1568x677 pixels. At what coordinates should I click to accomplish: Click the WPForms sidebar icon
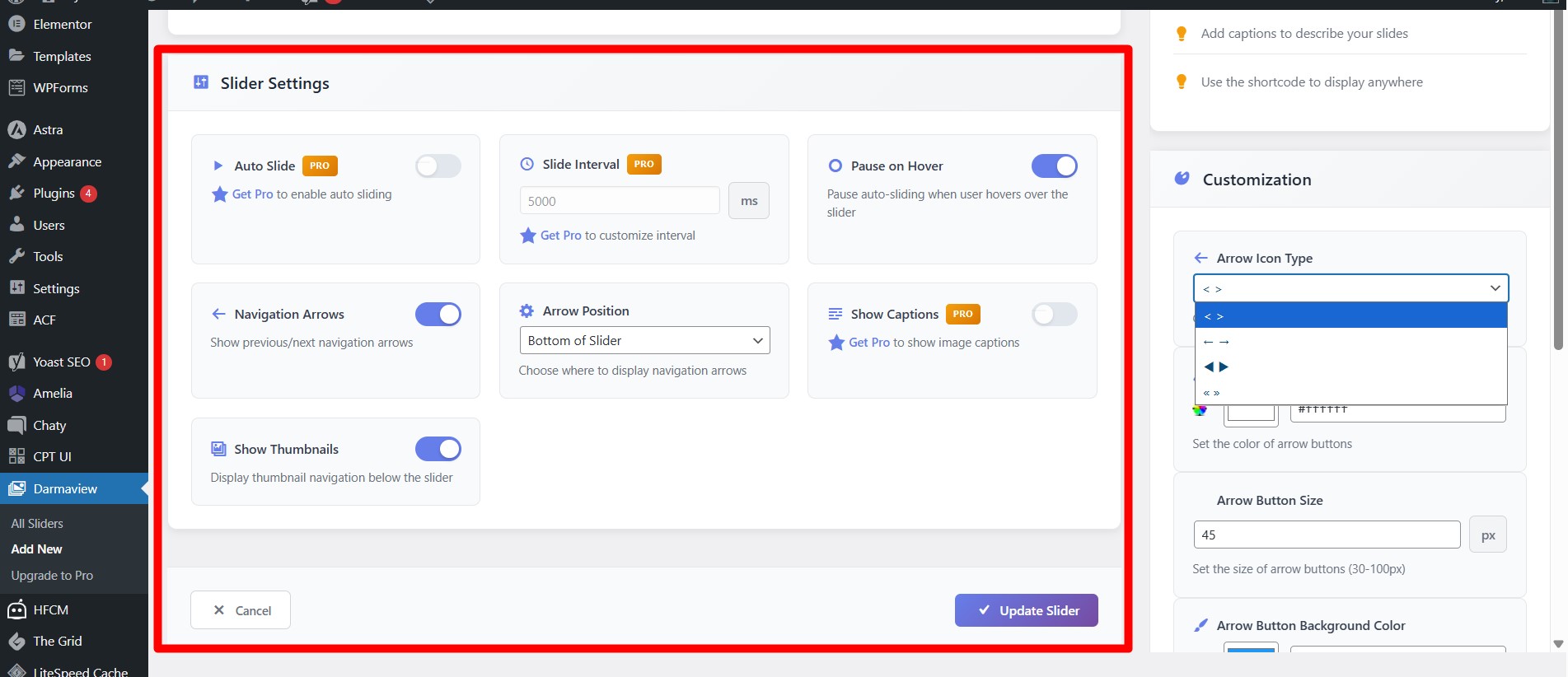[16, 88]
